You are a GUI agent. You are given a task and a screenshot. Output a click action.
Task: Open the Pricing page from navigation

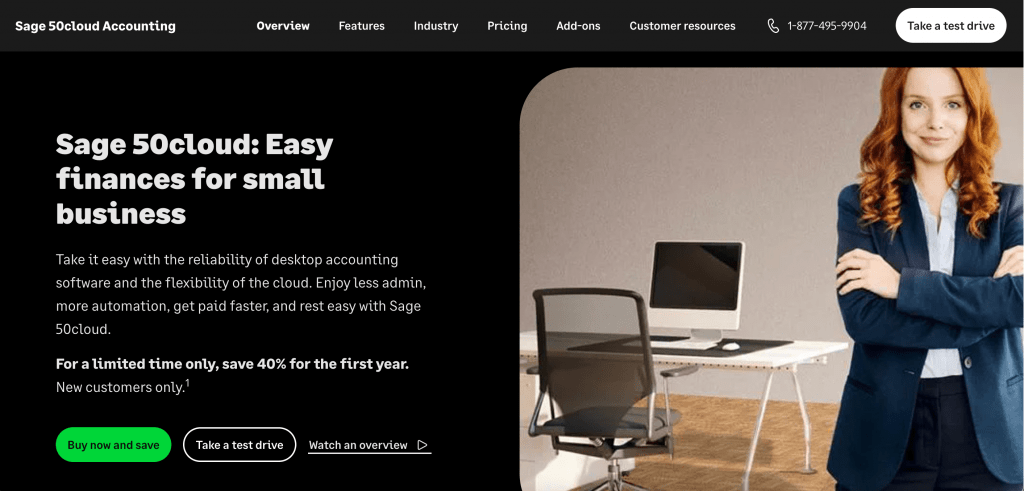(507, 26)
